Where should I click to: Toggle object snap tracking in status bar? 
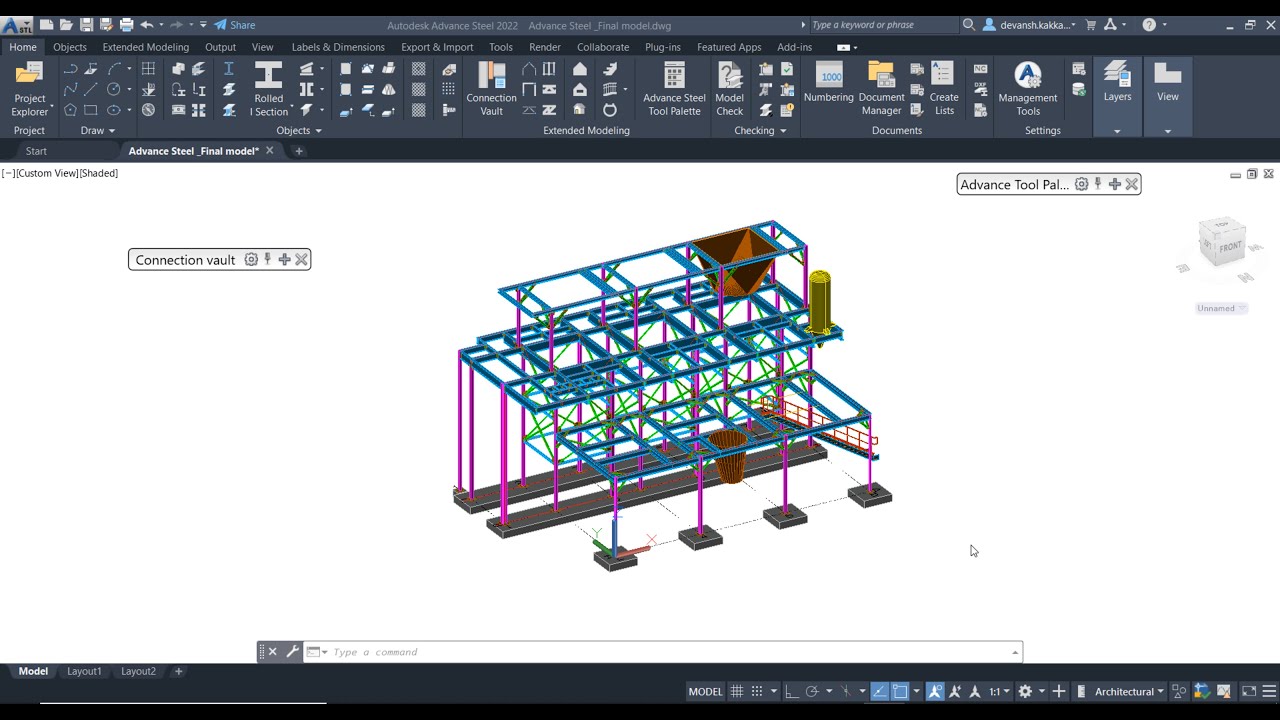pos(879,691)
